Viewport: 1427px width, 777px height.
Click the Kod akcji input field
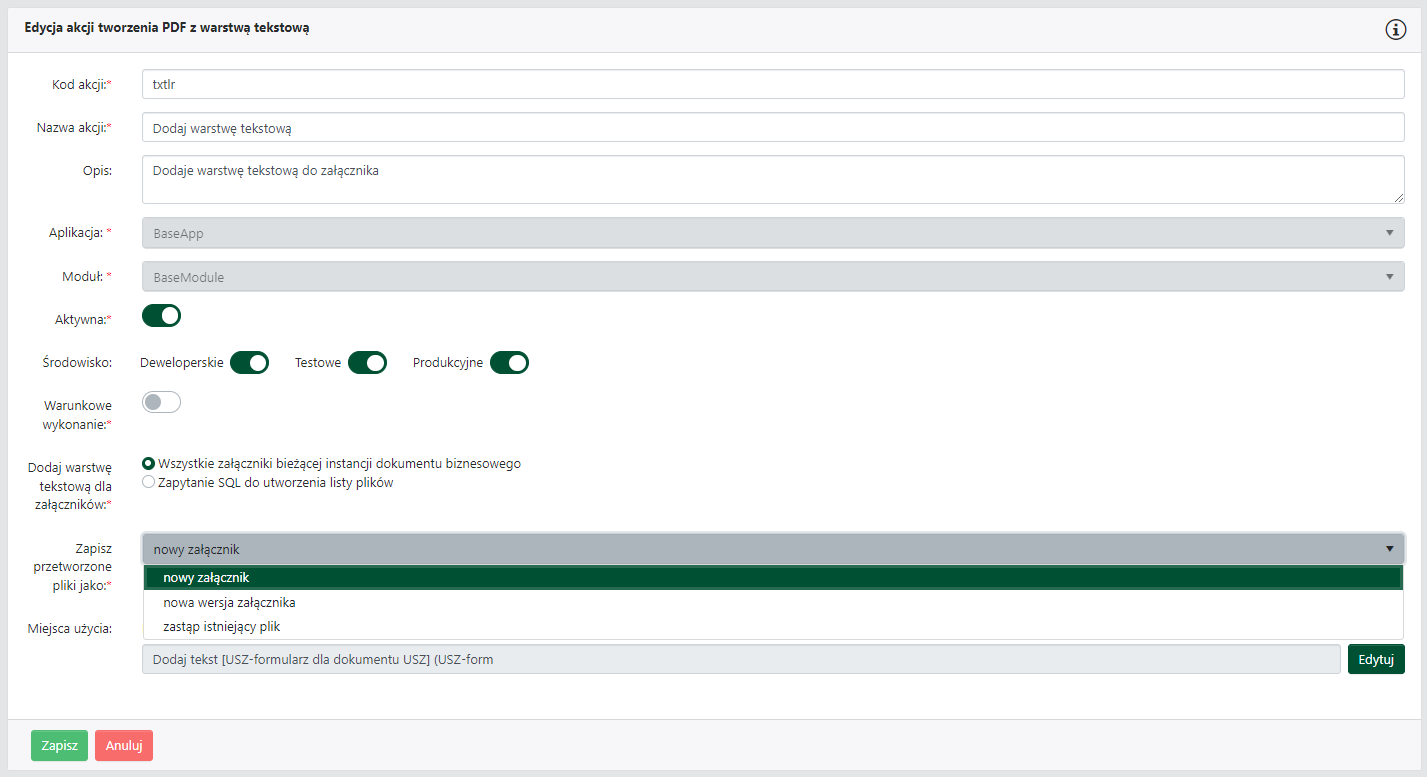point(772,85)
